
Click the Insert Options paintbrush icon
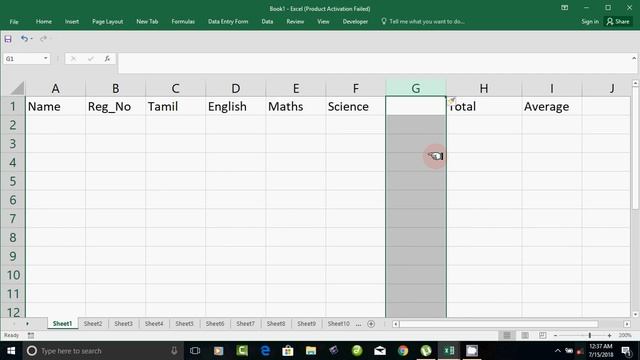pyautogui.click(x=452, y=101)
